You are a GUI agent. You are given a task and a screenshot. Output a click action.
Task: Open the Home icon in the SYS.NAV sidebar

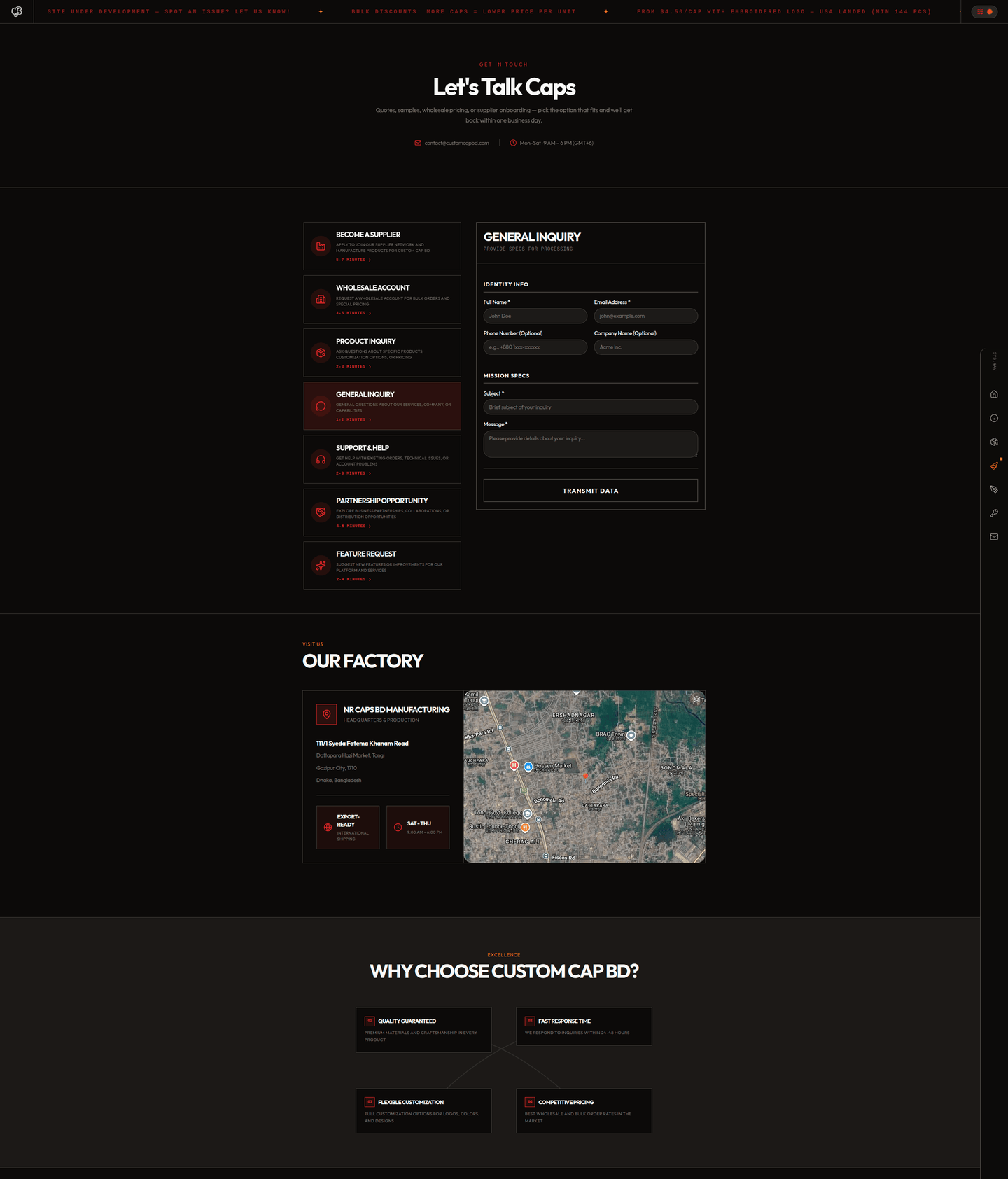point(994,394)
